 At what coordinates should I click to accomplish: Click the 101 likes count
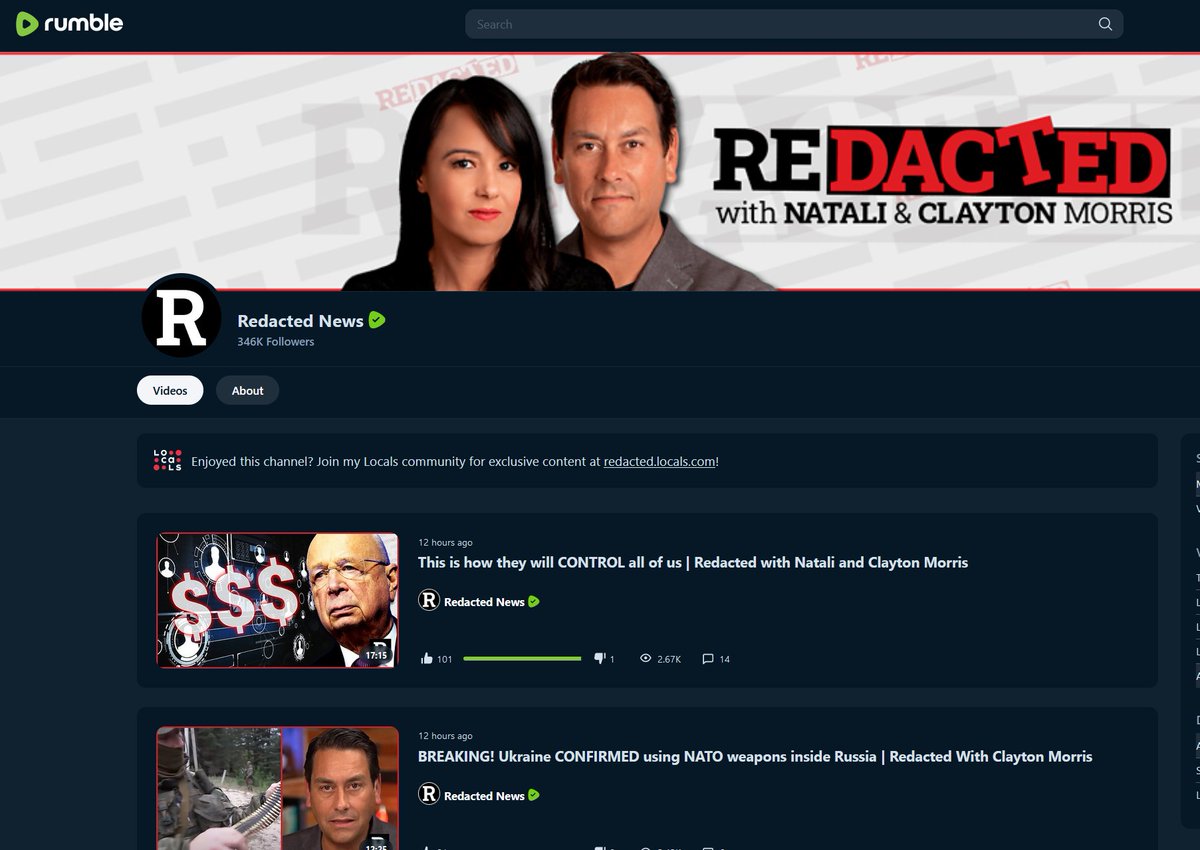[445, 659]
